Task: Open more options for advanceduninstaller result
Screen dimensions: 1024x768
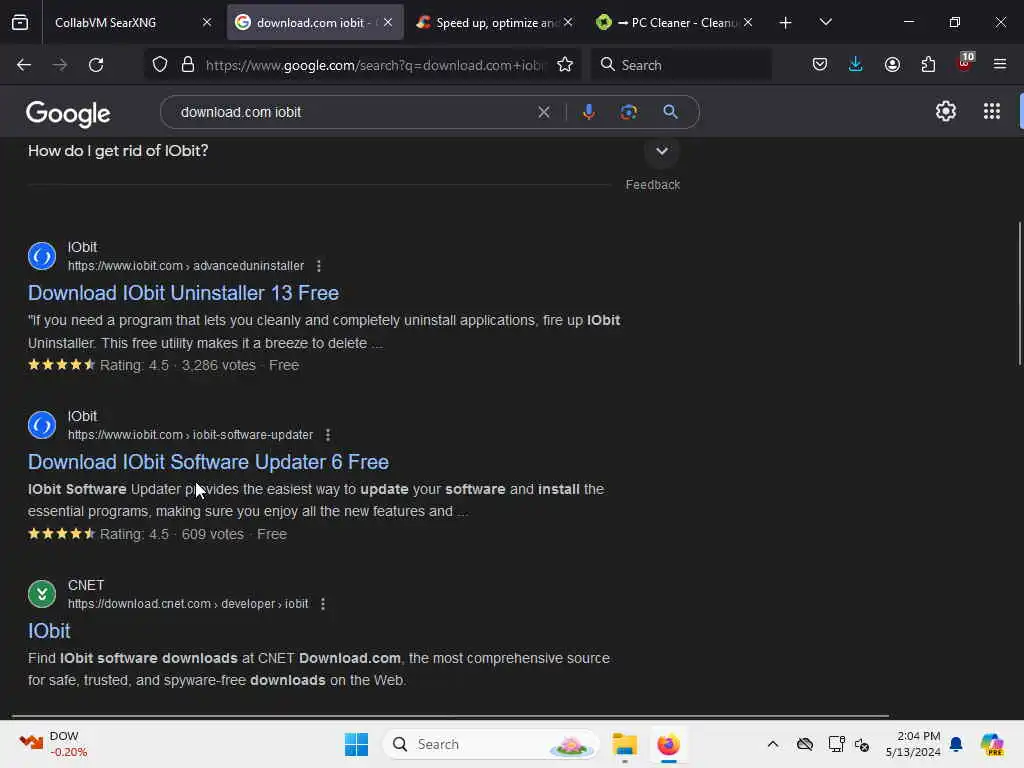Action: [319, 266]
